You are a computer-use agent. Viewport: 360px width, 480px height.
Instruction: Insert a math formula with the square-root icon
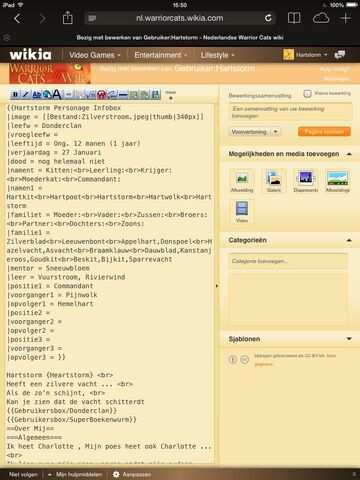pyautogui.click(x=90, y=95)
